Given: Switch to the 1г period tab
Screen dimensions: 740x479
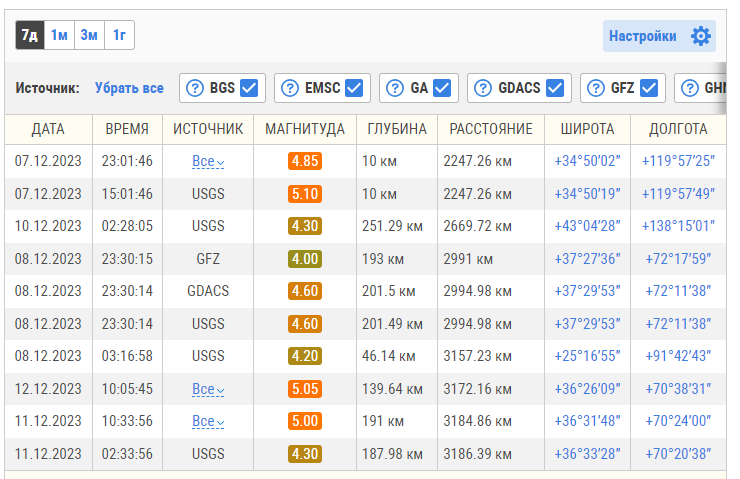Looking at the screenshot, I should [119, 35].
